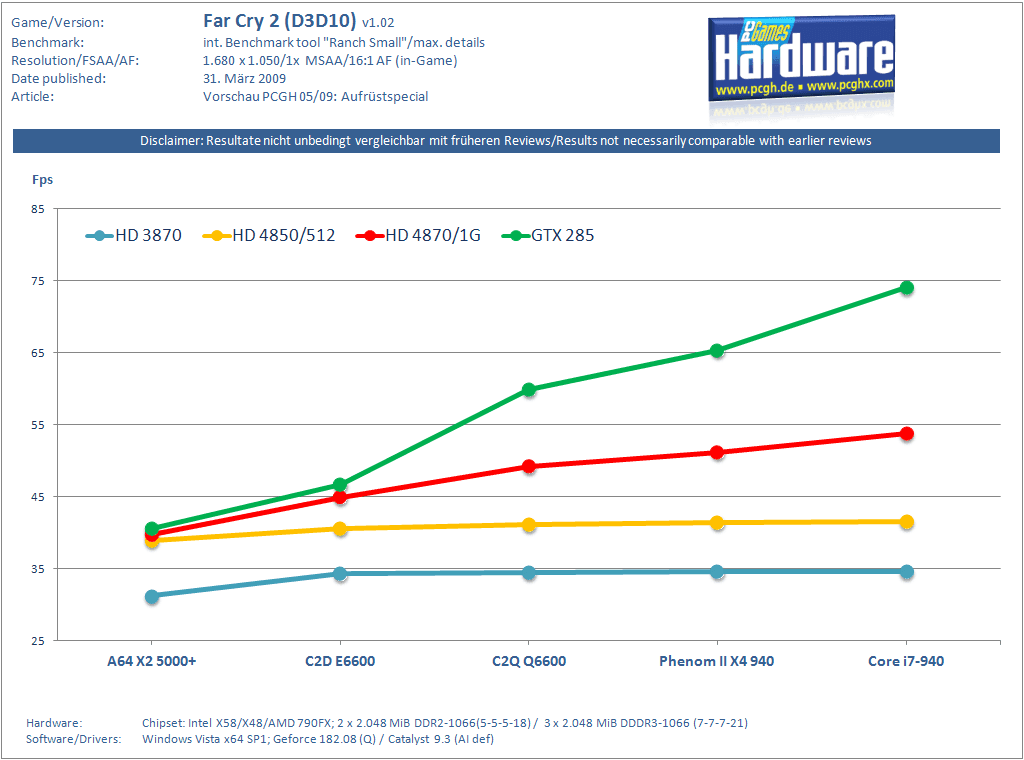Click the 'Game/Version:' label
Image resolution: width=1024 pixels, height=760 pixels.
57,23
